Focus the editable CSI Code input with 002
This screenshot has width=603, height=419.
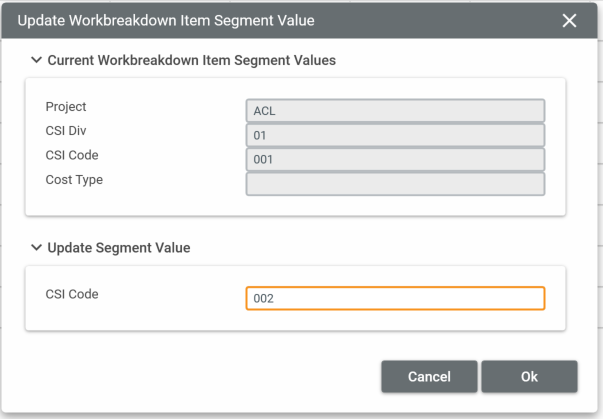(x=395, y=298)
